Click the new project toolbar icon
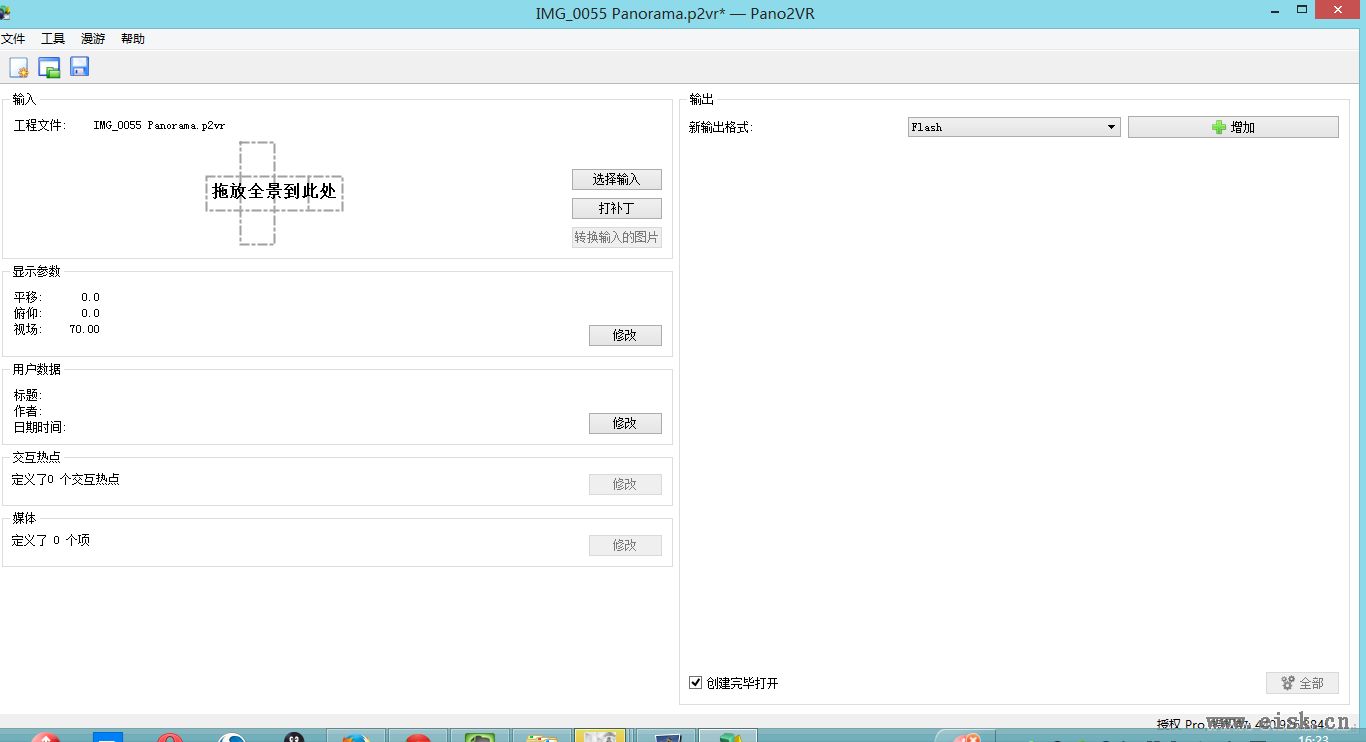1366x742 pixels. click(x=19, y=67)
